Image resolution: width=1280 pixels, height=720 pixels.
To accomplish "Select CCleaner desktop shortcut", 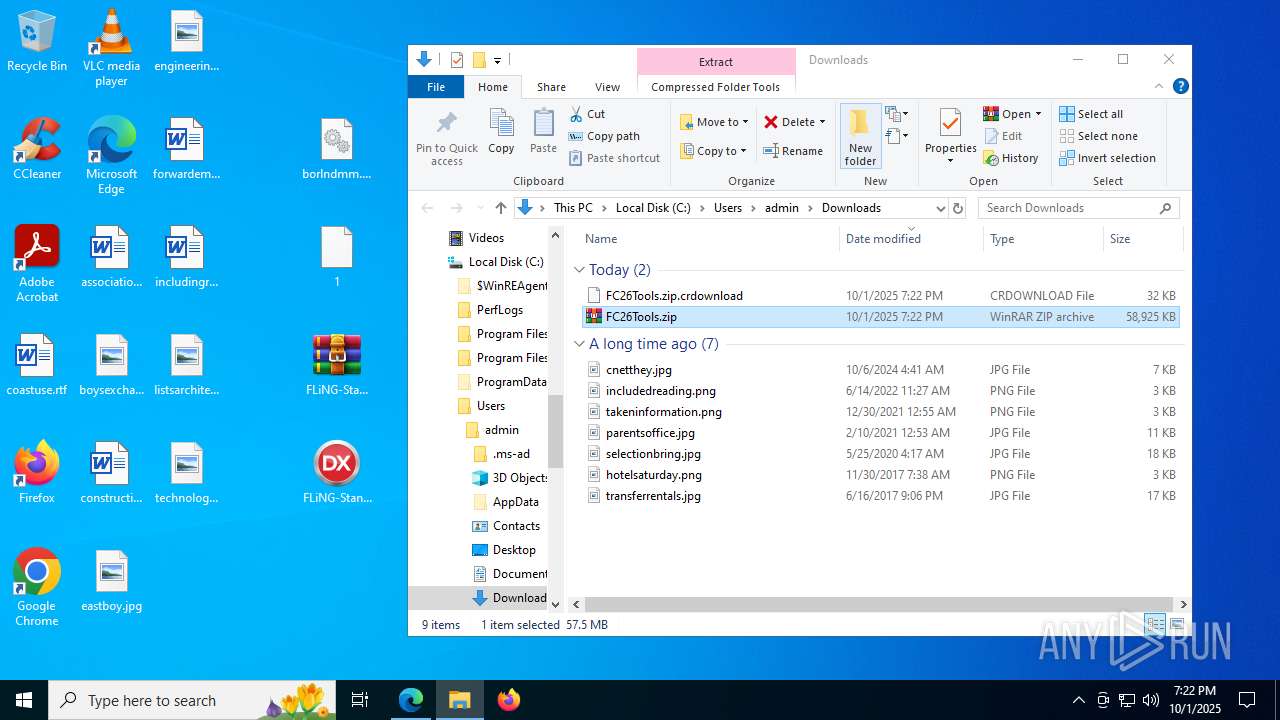I will coord(37,148).
